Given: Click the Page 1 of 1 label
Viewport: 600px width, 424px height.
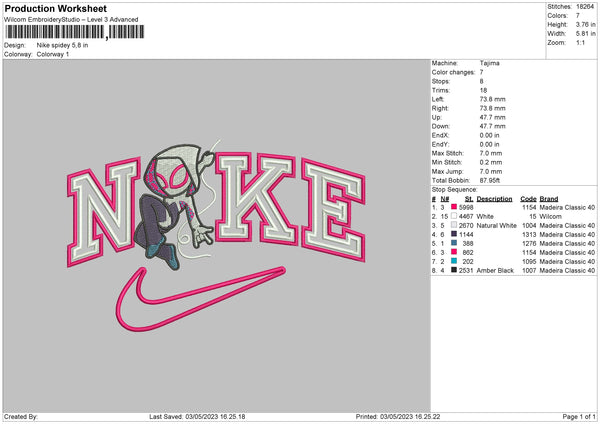Looking at the screenshot, I should tap(579, 417).
